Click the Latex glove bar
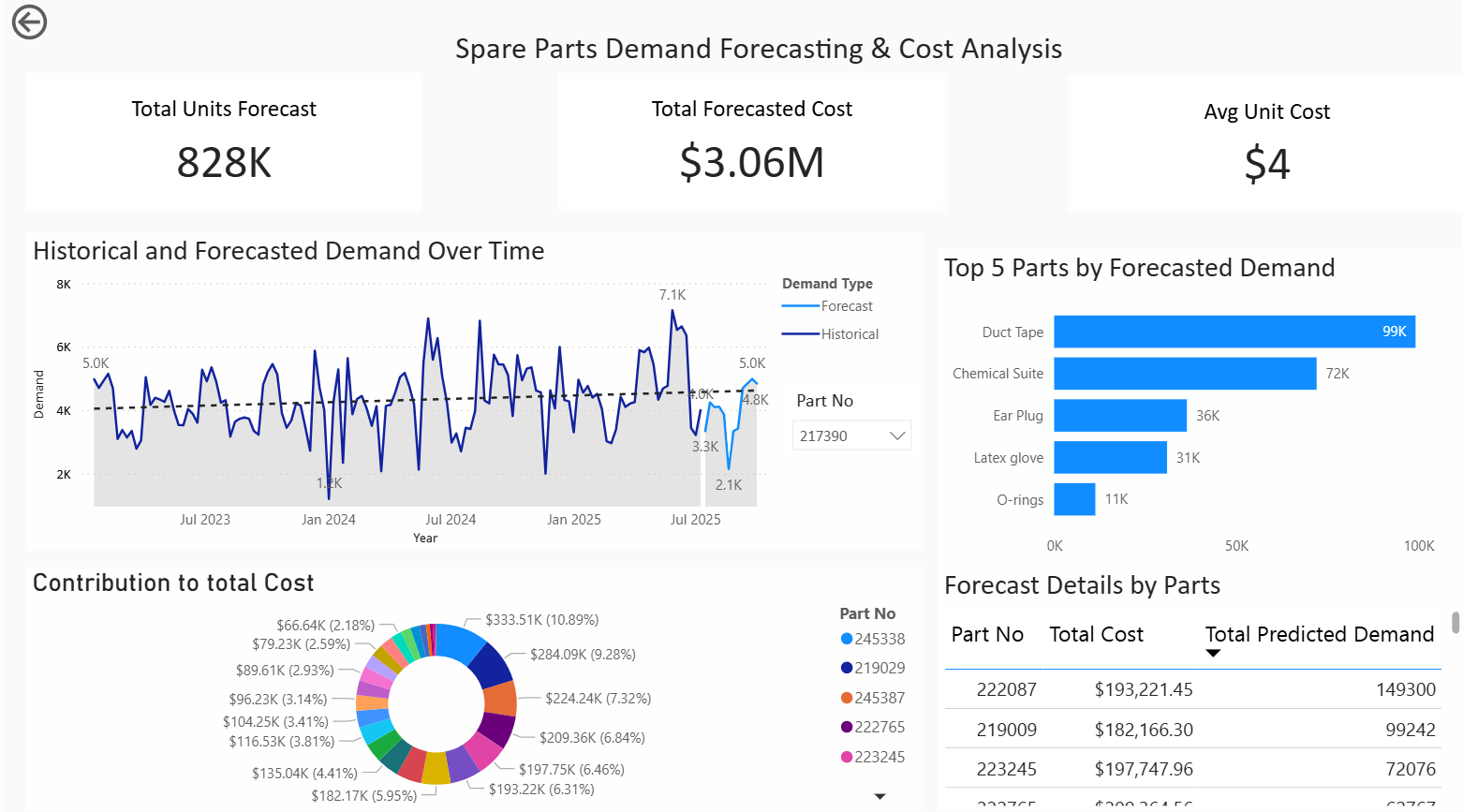Viewport: 1463px width, 812px height. pos(1110,458)
